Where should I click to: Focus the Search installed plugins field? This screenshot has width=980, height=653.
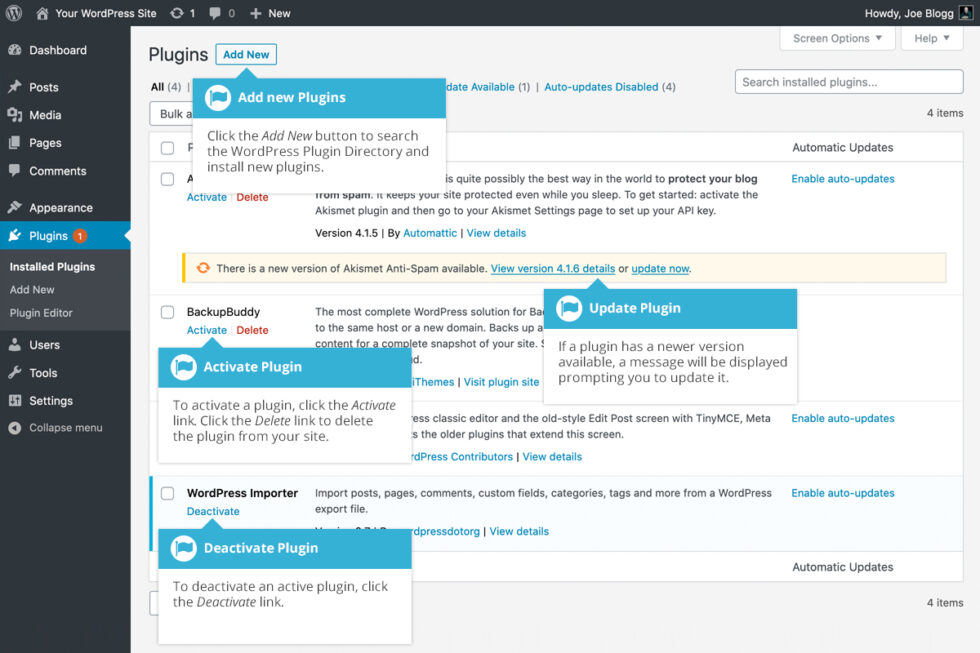[849, 82]
